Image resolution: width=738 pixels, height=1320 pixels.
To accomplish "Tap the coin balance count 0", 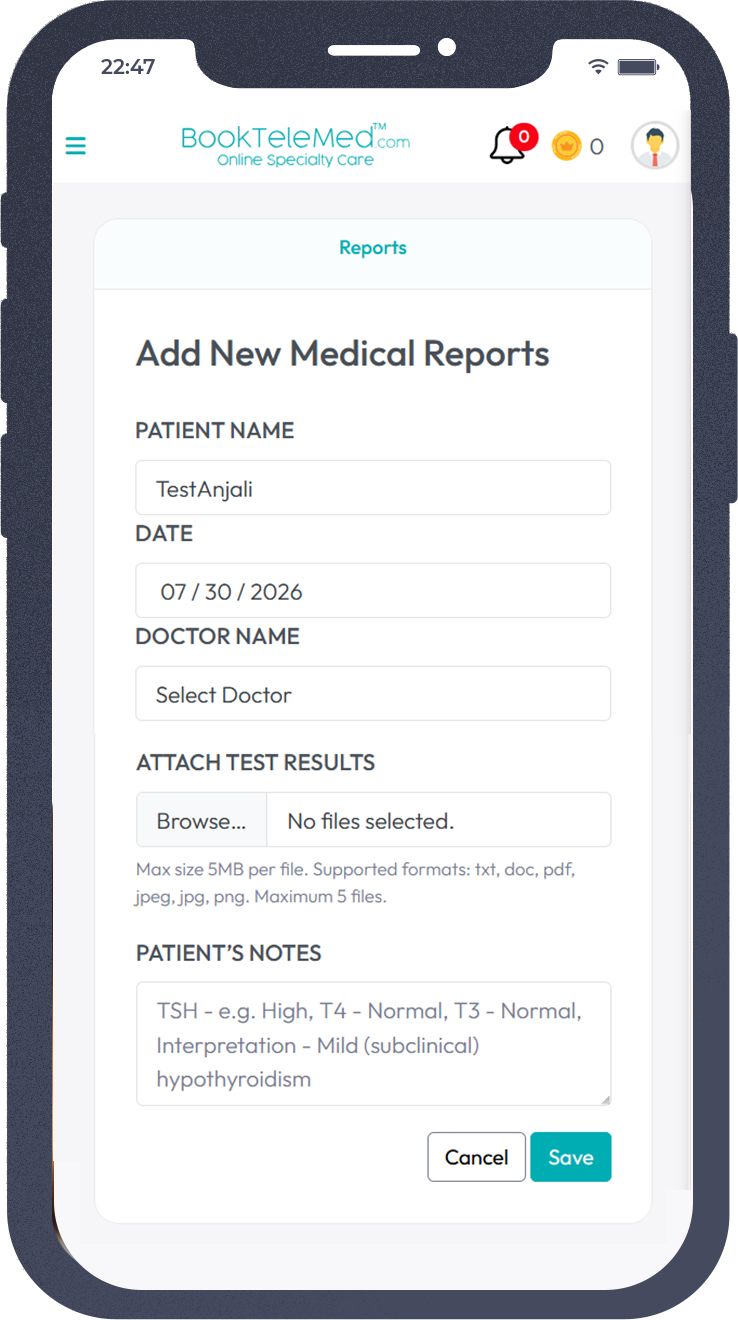I will [x=596, y=147].
